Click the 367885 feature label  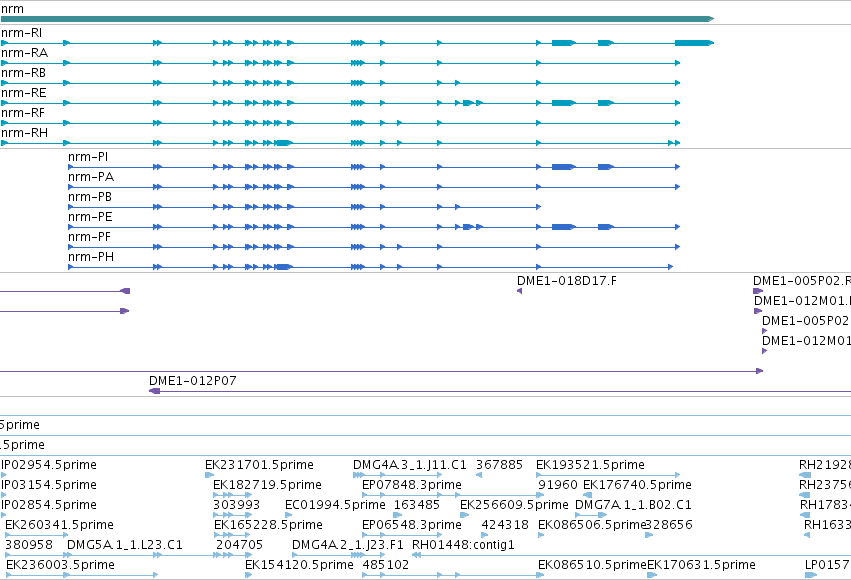(499, 465)
